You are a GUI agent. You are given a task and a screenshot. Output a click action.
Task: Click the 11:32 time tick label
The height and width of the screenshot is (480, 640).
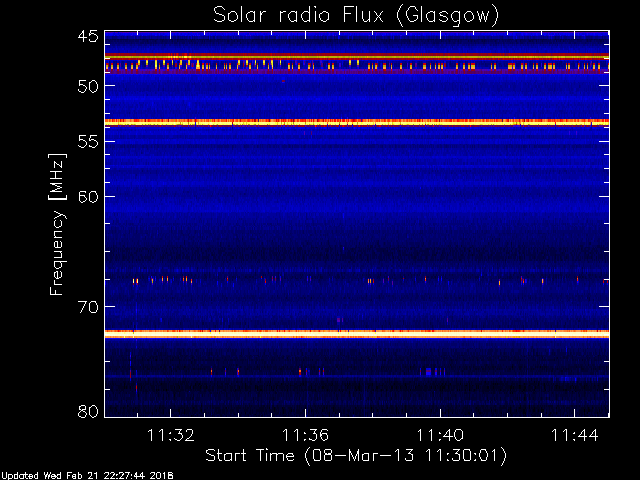point(171,435)
